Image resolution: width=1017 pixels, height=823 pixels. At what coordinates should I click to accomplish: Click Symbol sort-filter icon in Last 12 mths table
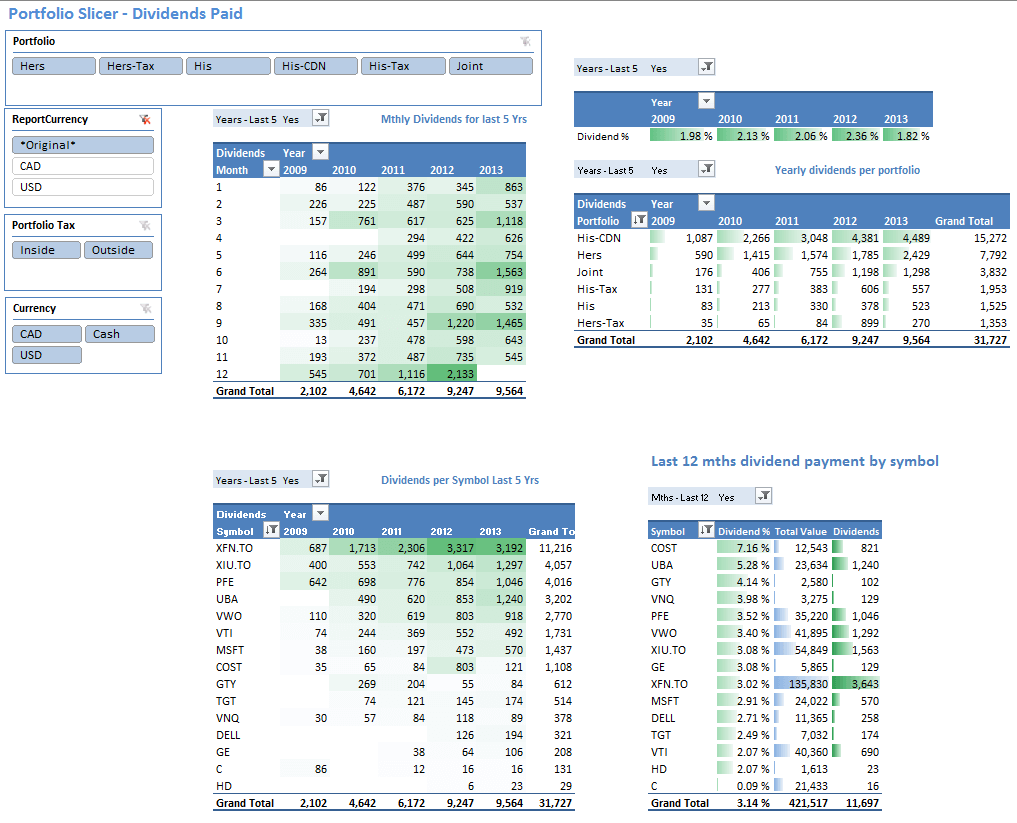706,531
